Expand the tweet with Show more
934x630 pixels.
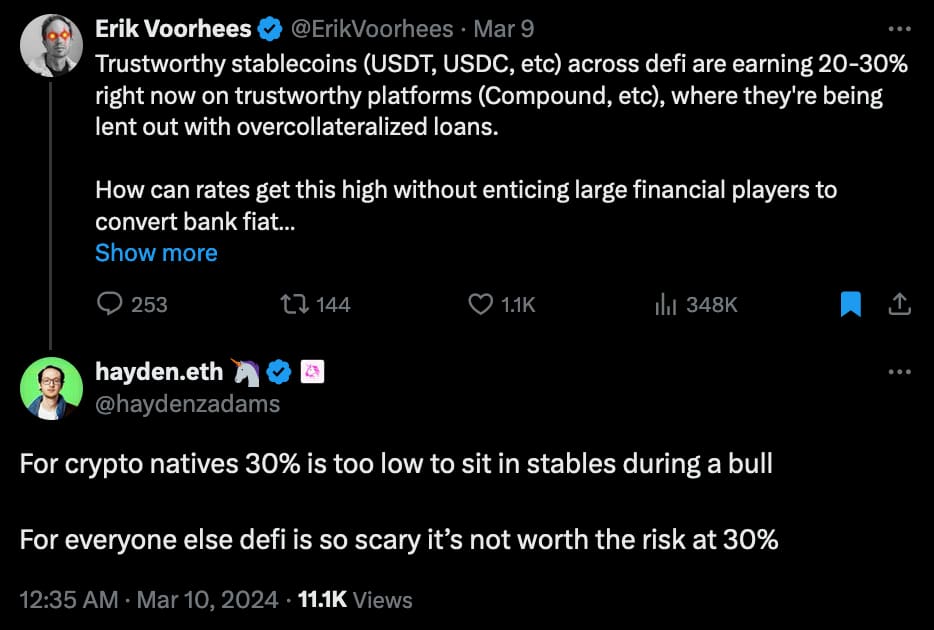click(x=156, y=253)
